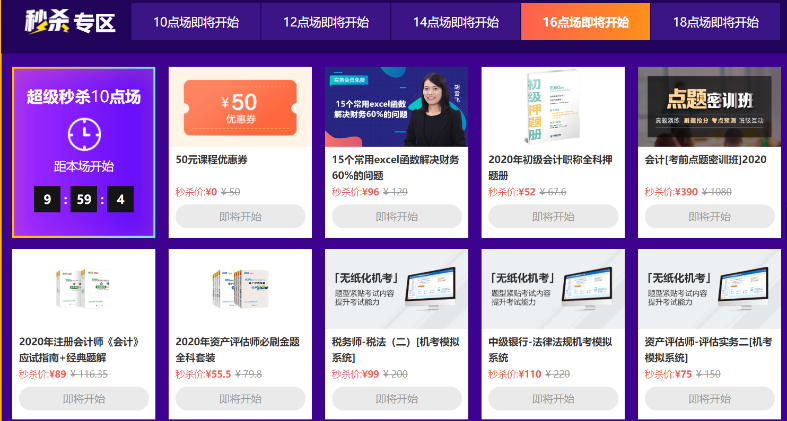Switch to the 10点场即将开始 tab
This screenshot has height=421, width=787.
point(196,22)
